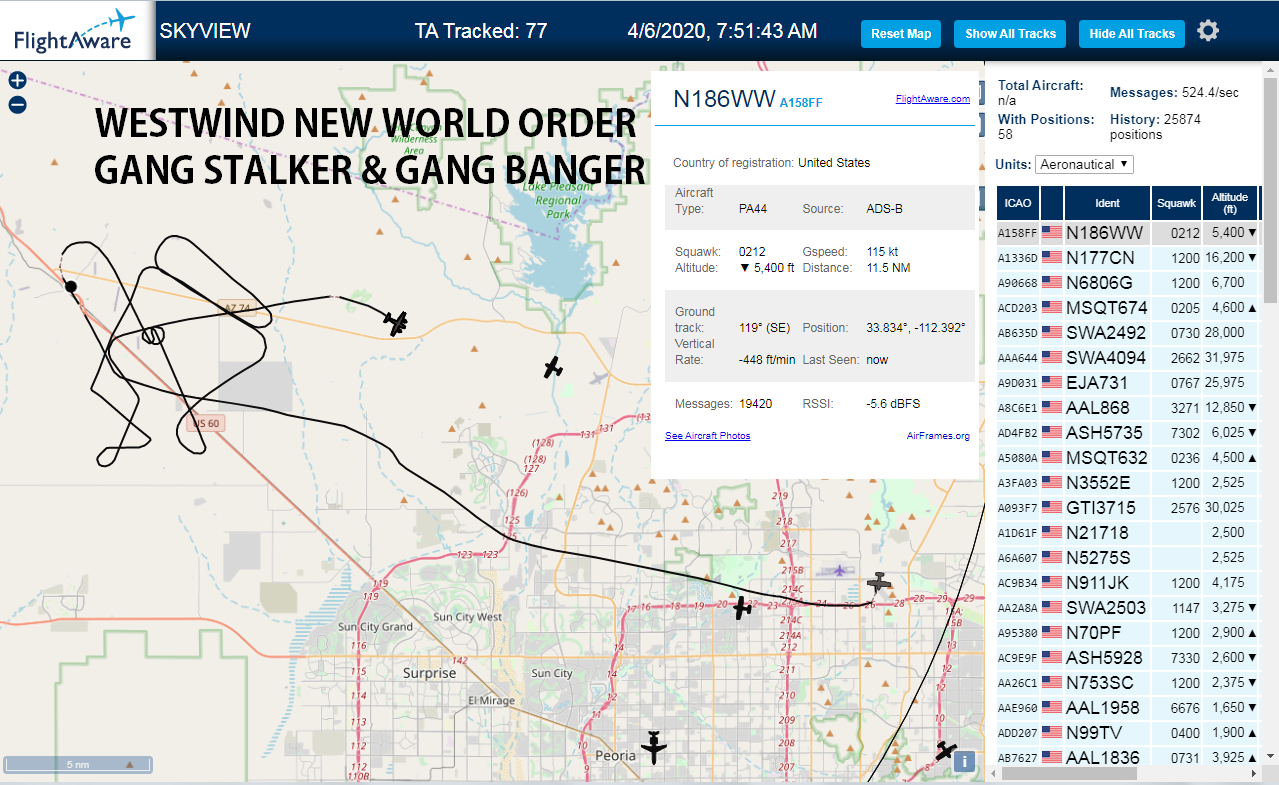Zoom out the map with minus button
This screenshot has height=785, width=1279.
pos(17,105)
